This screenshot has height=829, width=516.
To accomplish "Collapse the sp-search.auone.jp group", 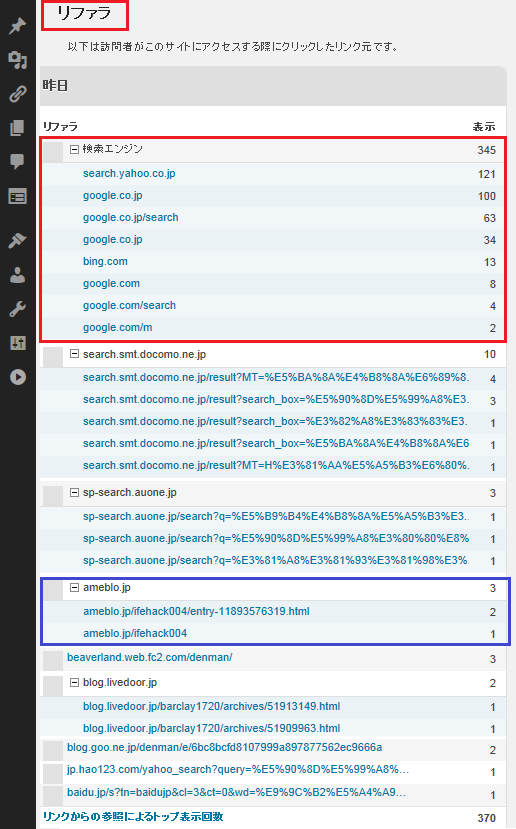I will pos(75,492).
